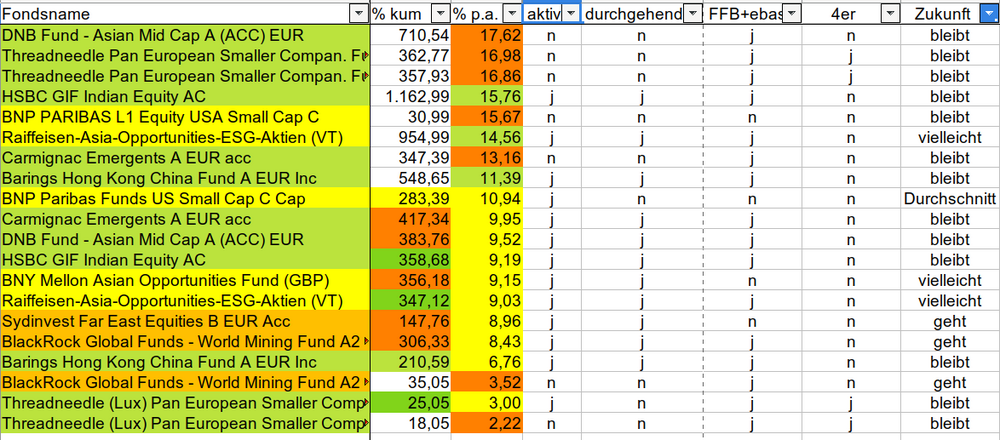Viewport: 1000px width, 440px height.
Task: Select the green % kum cell 347,12
Action: click(411, 301)
